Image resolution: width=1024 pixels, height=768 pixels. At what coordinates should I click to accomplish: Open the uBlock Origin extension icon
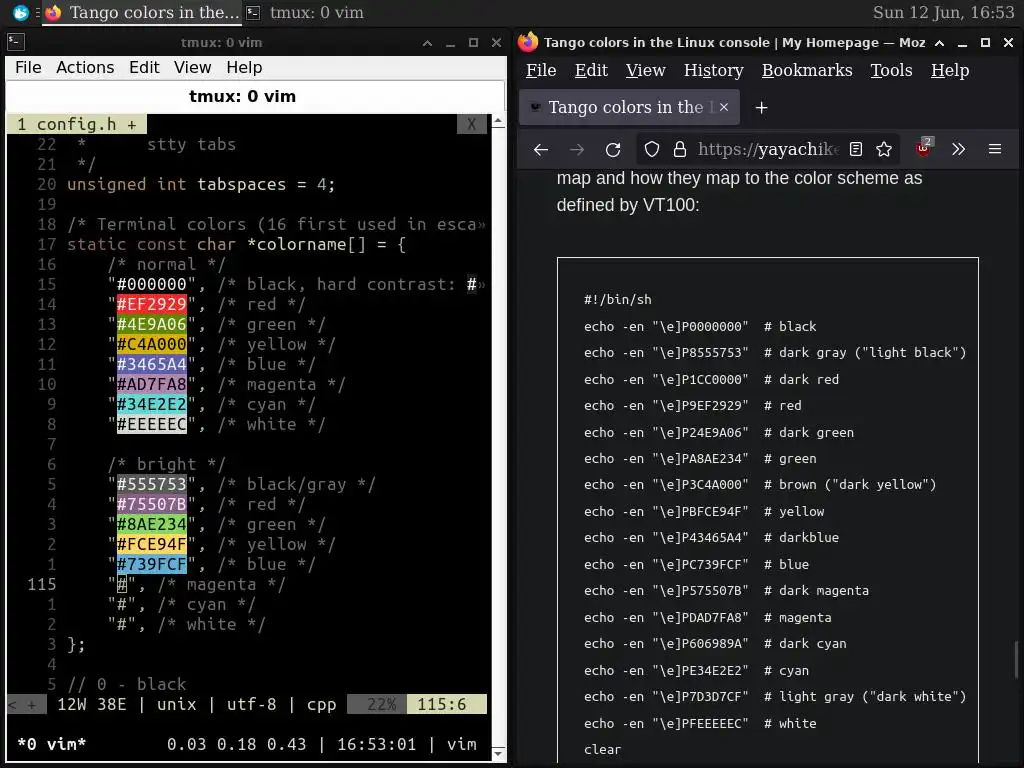click(x=923, y=148)
